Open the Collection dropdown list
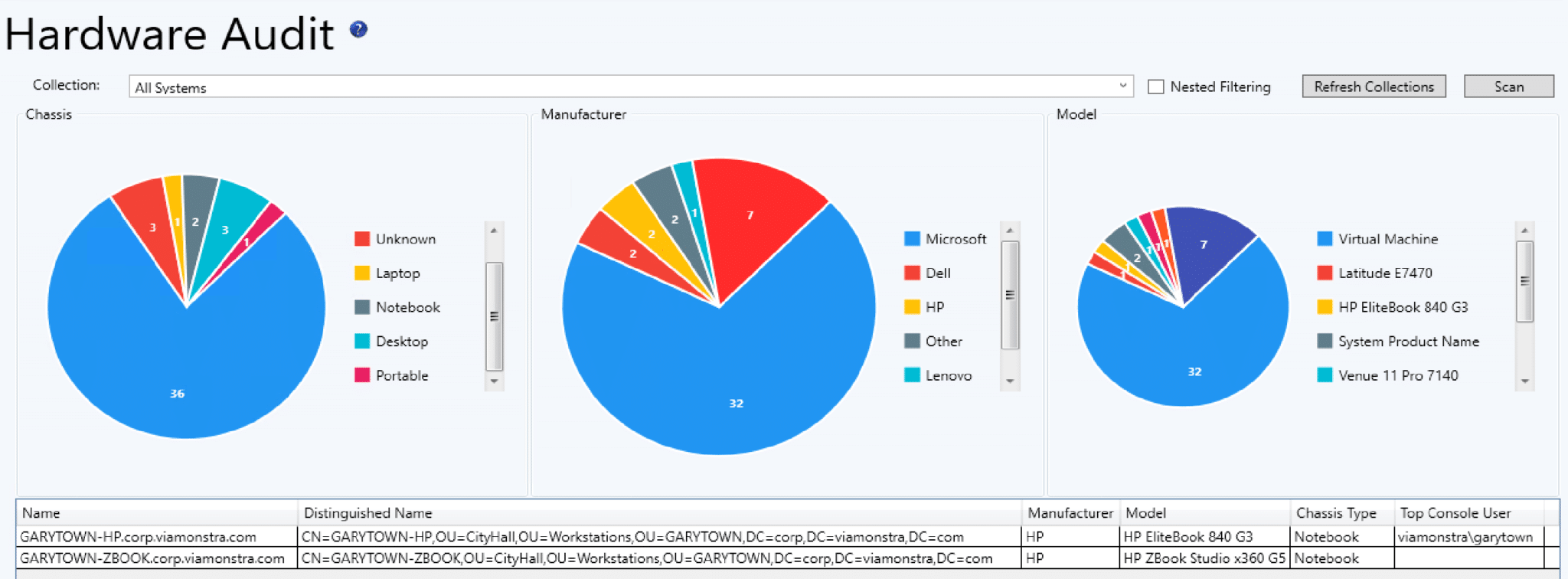1568x579 pixels. tap(1122, 86)
